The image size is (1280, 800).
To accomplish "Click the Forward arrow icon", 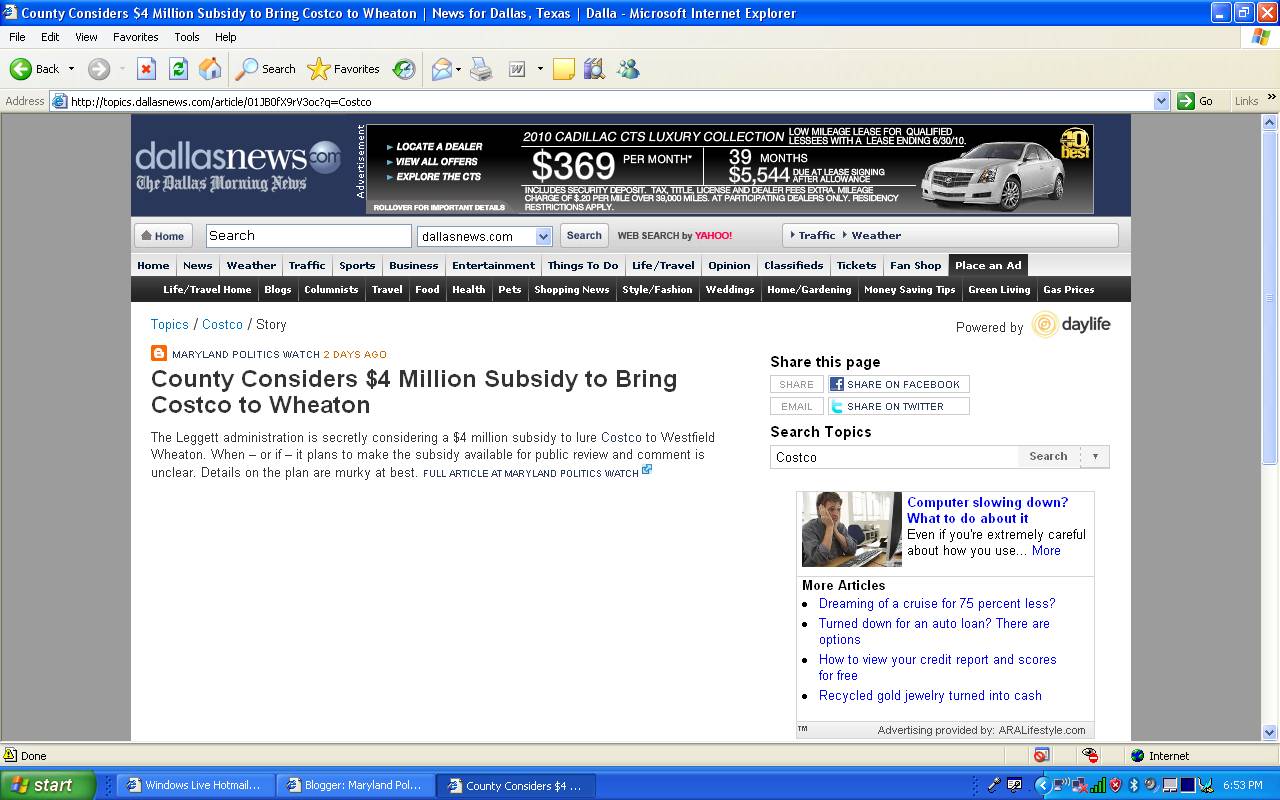I will coord(98,69).
